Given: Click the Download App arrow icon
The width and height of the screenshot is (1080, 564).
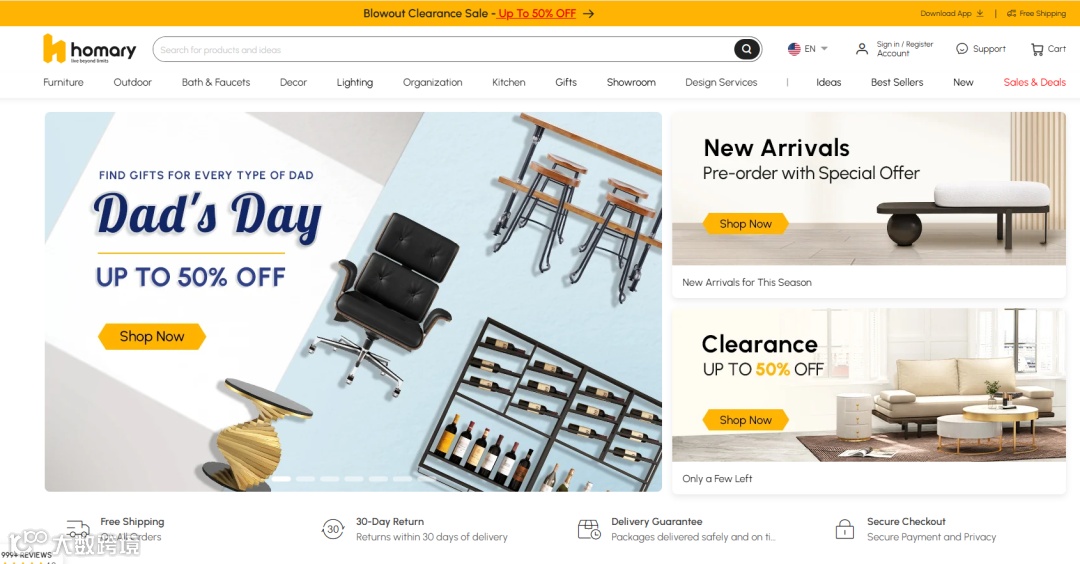Looking at the screenshot, I should click(x=980, y=13).
